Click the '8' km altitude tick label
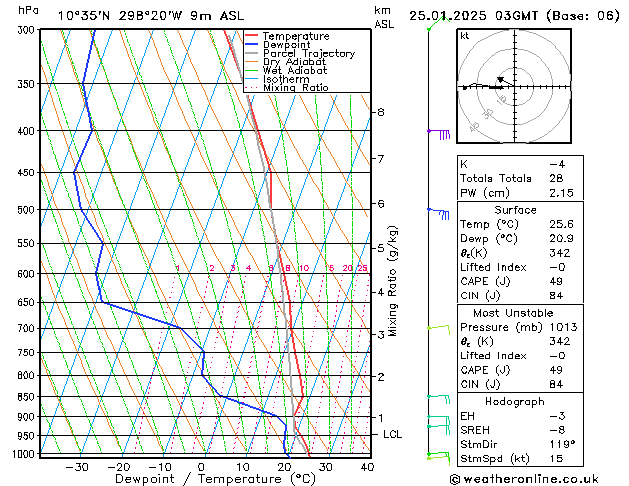The image size is (629, 486). click(x=381, y=112)
